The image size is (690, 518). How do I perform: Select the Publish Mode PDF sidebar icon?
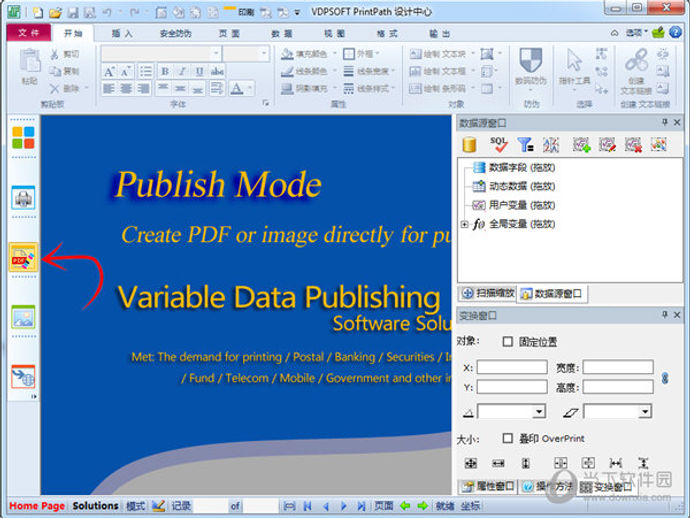point(23,257)
